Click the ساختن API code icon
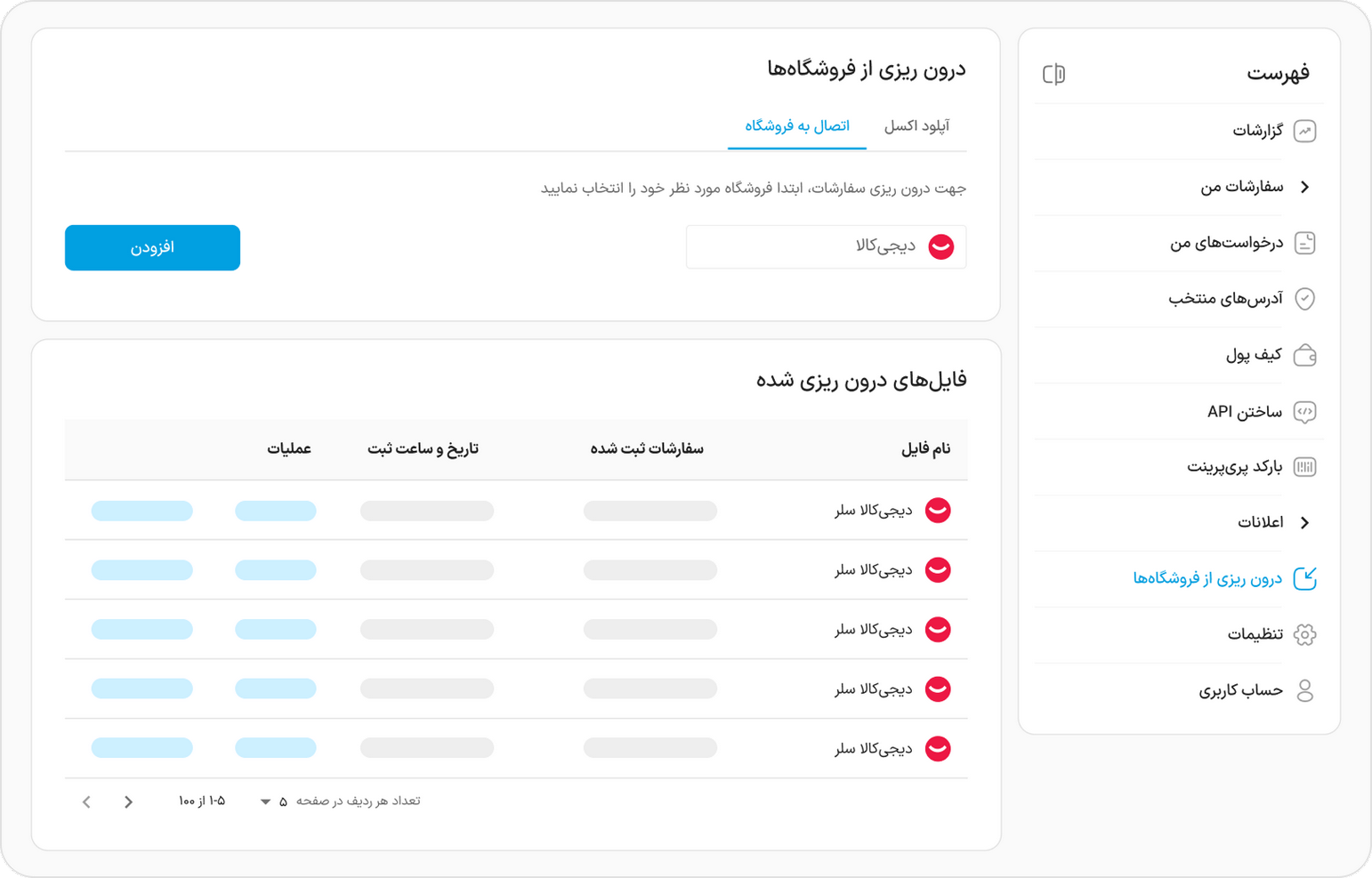Screen dimensions: 1372x878 tap(1306, 411)
